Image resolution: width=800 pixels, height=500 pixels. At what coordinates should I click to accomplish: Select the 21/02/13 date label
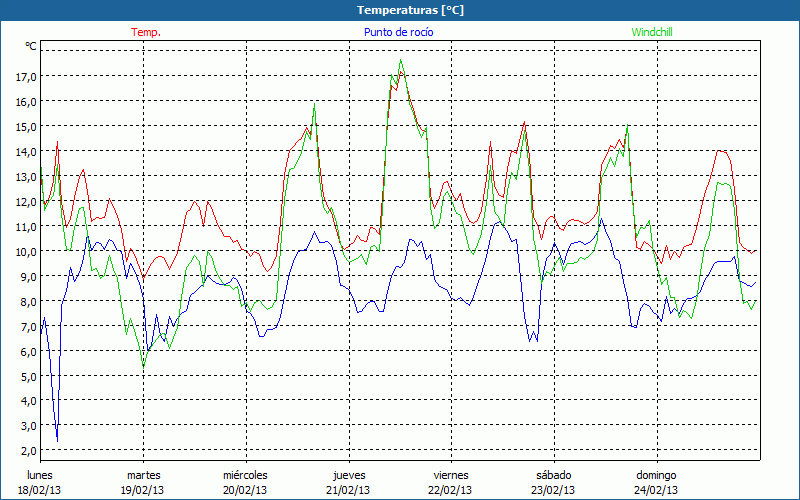[x=349, y=490]
